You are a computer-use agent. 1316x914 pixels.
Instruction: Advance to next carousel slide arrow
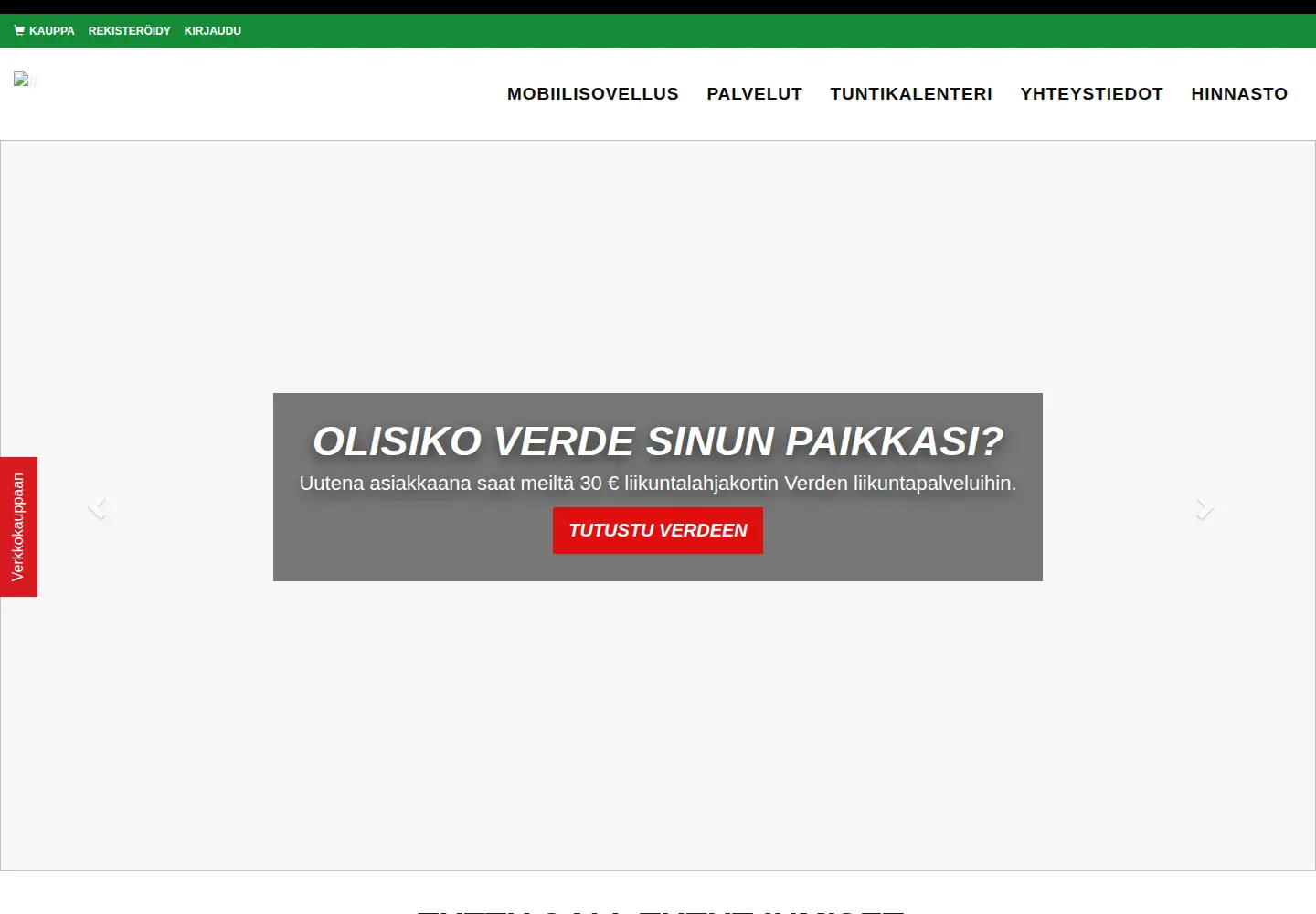(x=1205, y=507)
